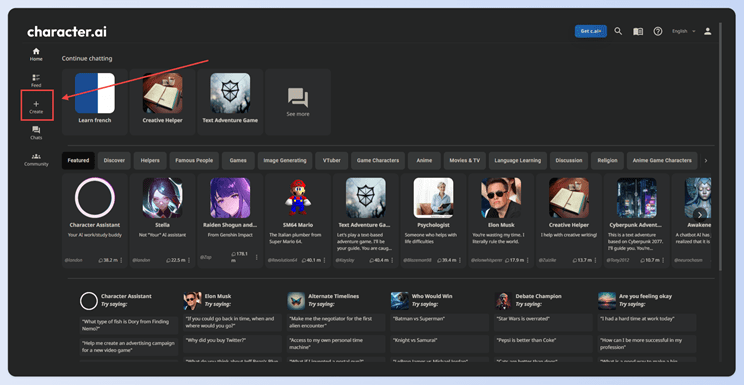Select the Featured tab
The height and width of the screenshot is (385, 744).
[78, 160]
